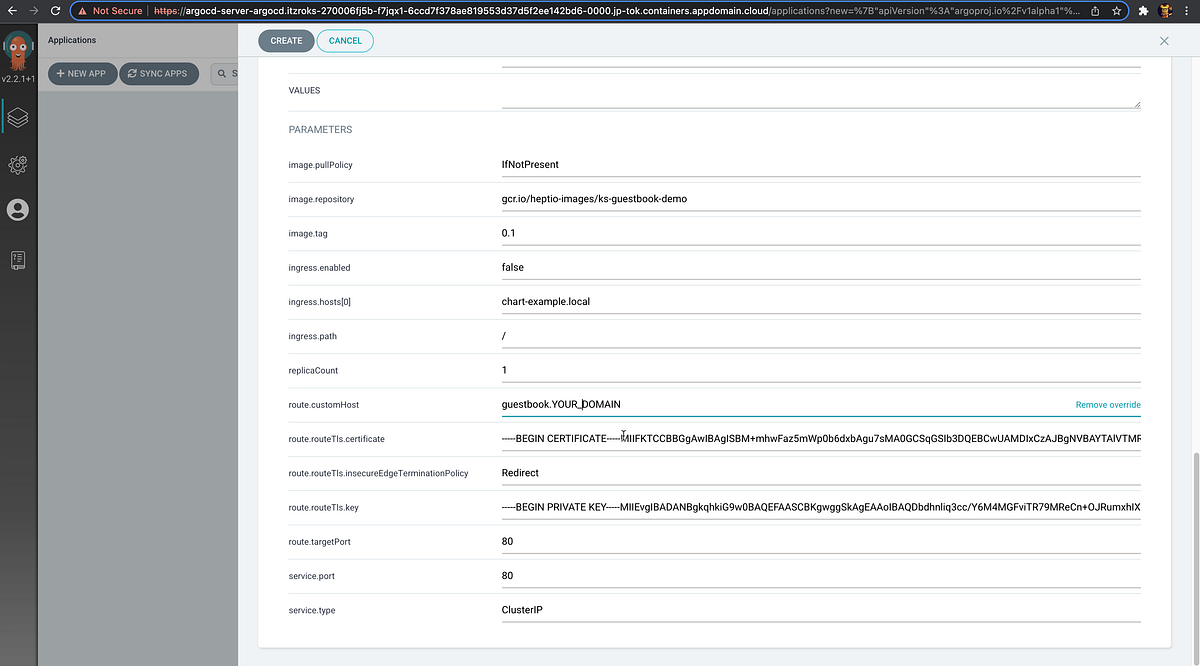The width and height of the screenshot is (1200, 666).
Task: Select the Applications layers icon in sidebar
Action: [18, 117]
